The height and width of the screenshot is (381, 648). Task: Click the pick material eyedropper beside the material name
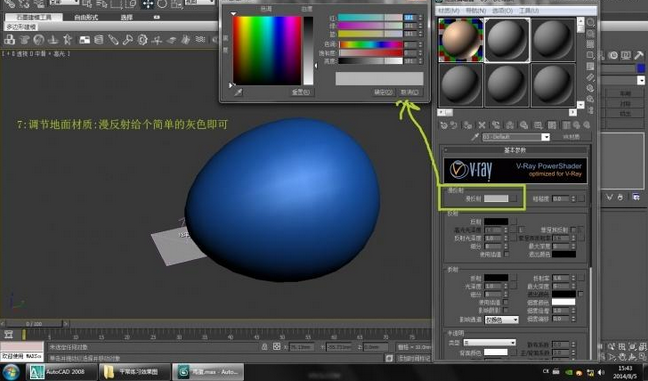(475, 137)
